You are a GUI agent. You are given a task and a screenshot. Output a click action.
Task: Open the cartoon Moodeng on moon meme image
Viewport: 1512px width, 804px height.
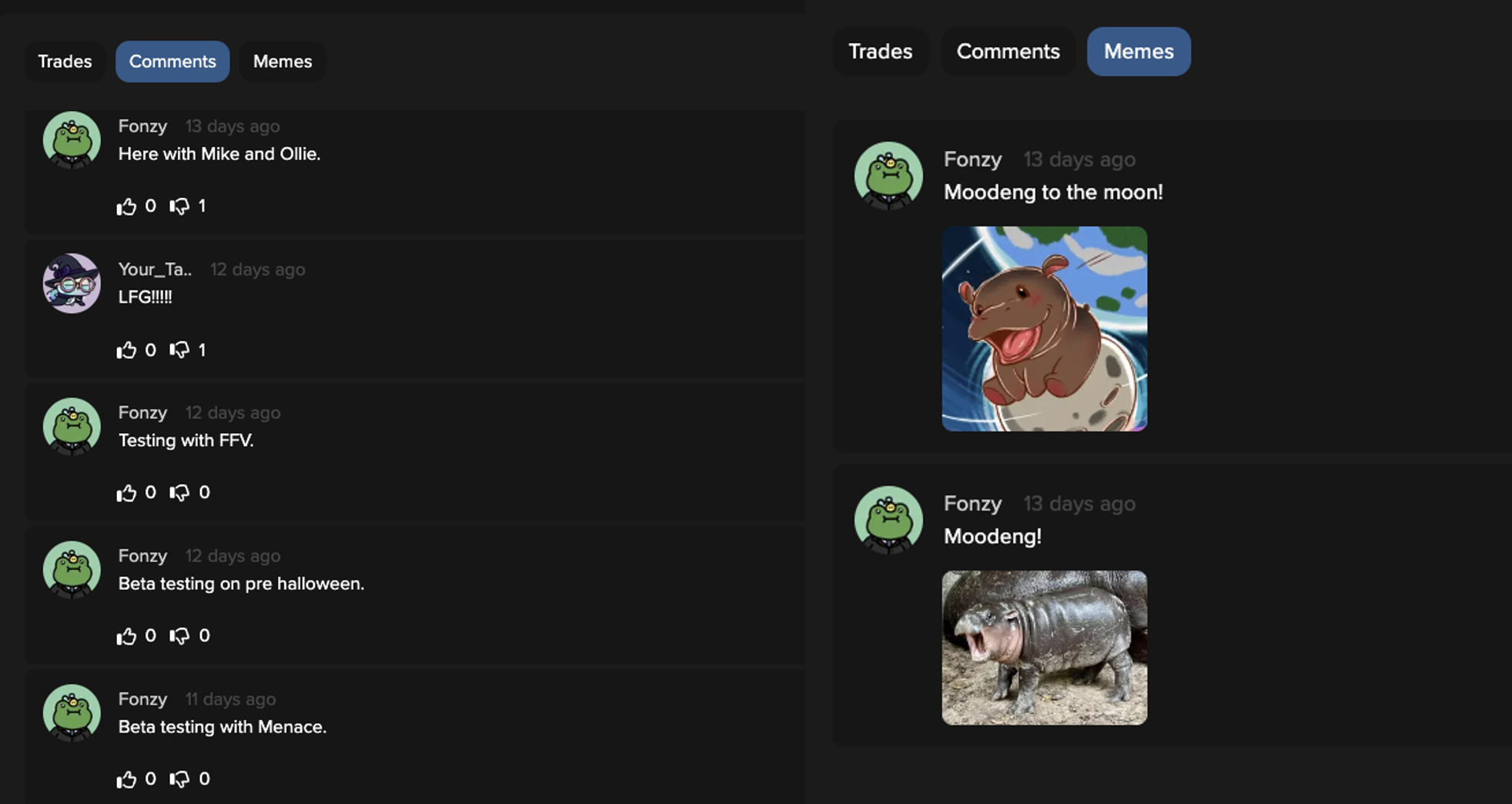click(1045, 329)
